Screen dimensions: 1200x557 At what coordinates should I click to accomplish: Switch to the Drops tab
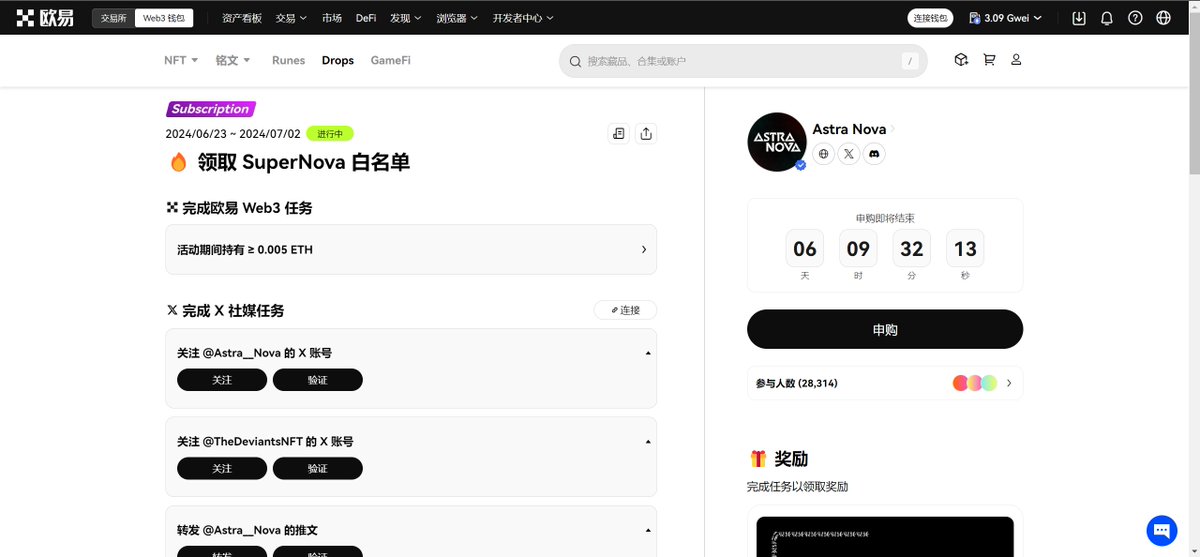(338, 60)
